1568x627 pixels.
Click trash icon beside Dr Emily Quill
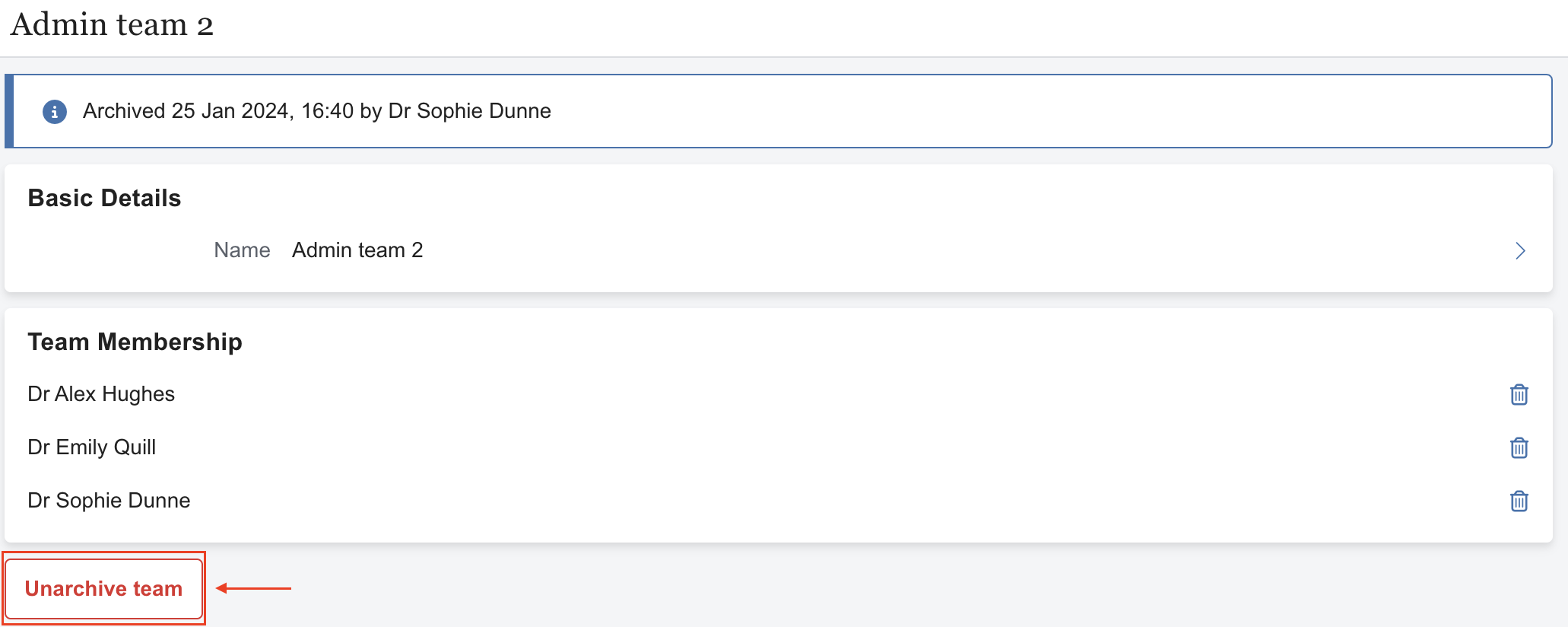(1519, 447)
